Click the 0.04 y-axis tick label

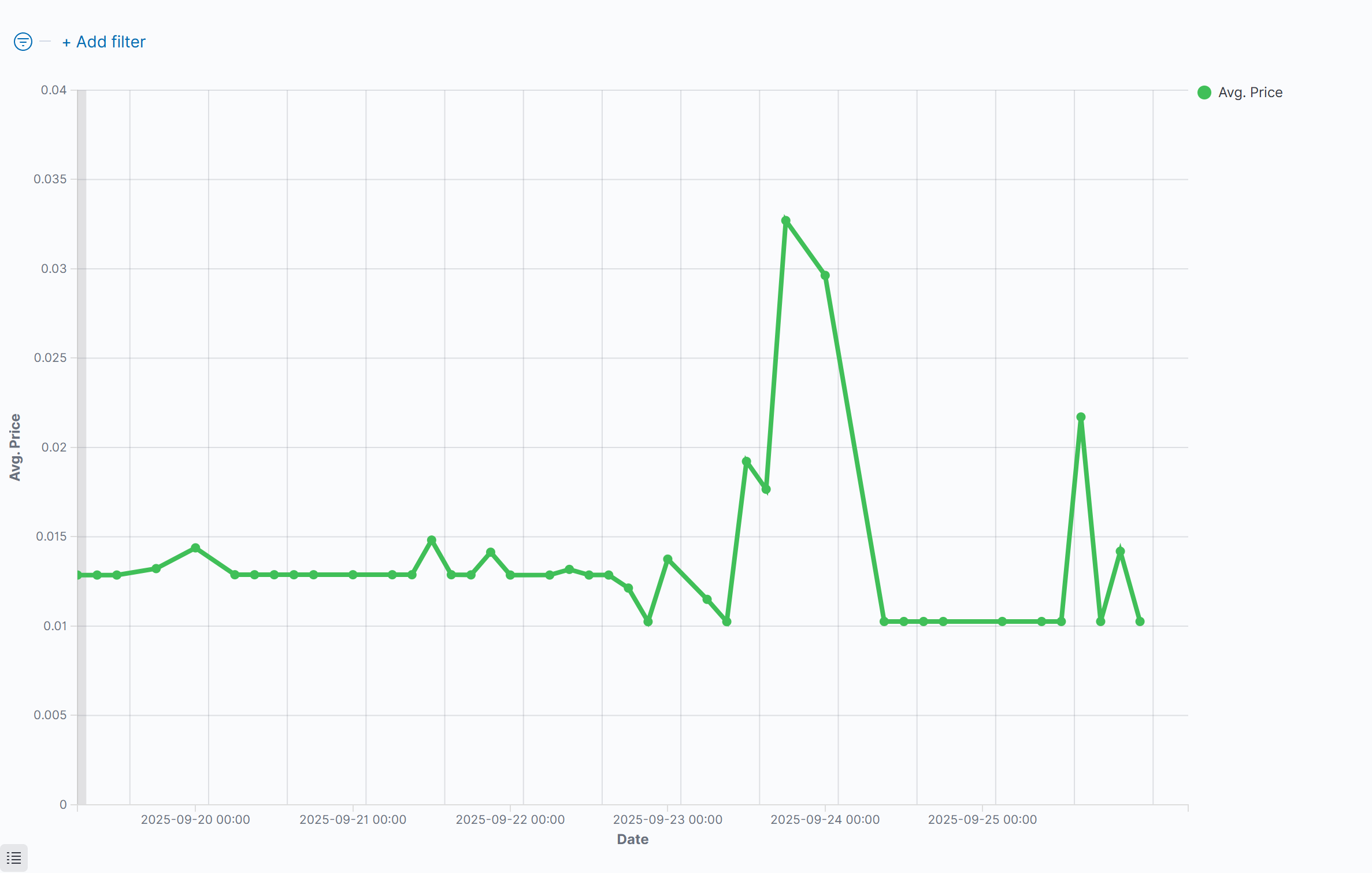pyautogui.click(x=53, y=90)
